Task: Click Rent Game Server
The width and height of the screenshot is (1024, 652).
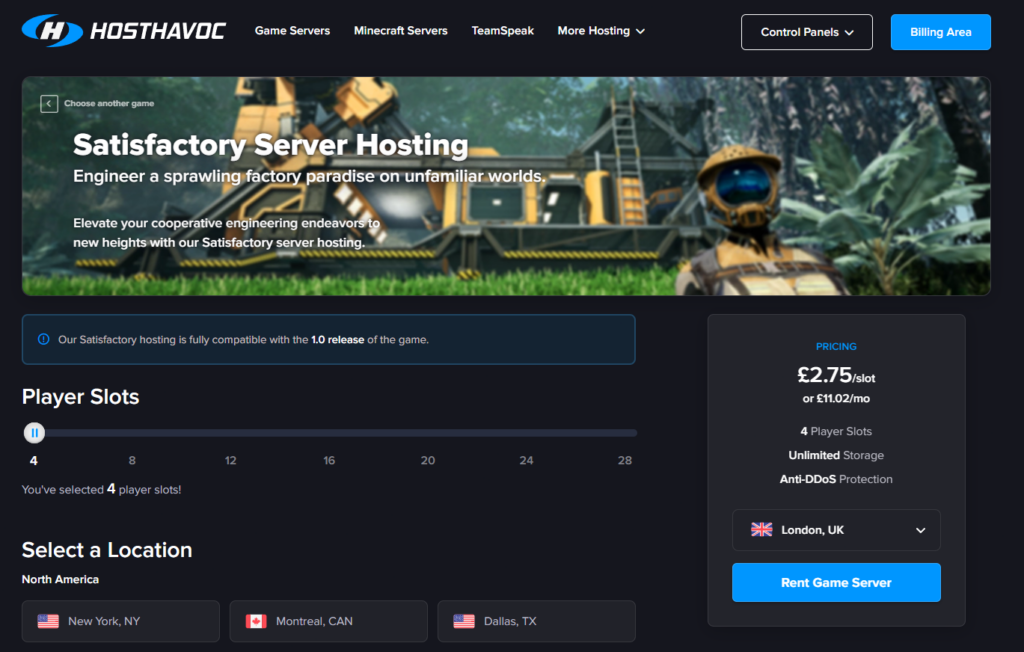Action: pos(836,582)
